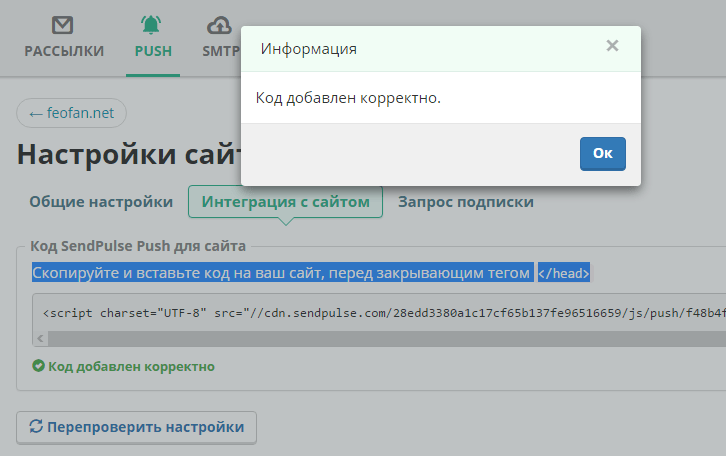Click the horizontal scrollbar track under code
The height and width of the screenshot is (456, 726).
click(x=387, y=338)
